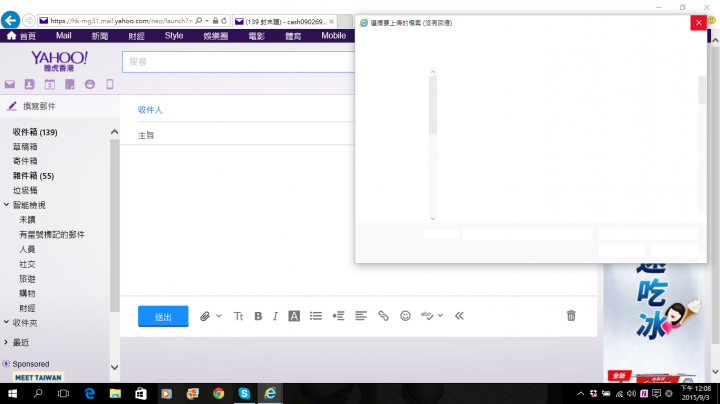Click the mail search input field
This screenshot has height=404, width=720.
click(238, 62)
